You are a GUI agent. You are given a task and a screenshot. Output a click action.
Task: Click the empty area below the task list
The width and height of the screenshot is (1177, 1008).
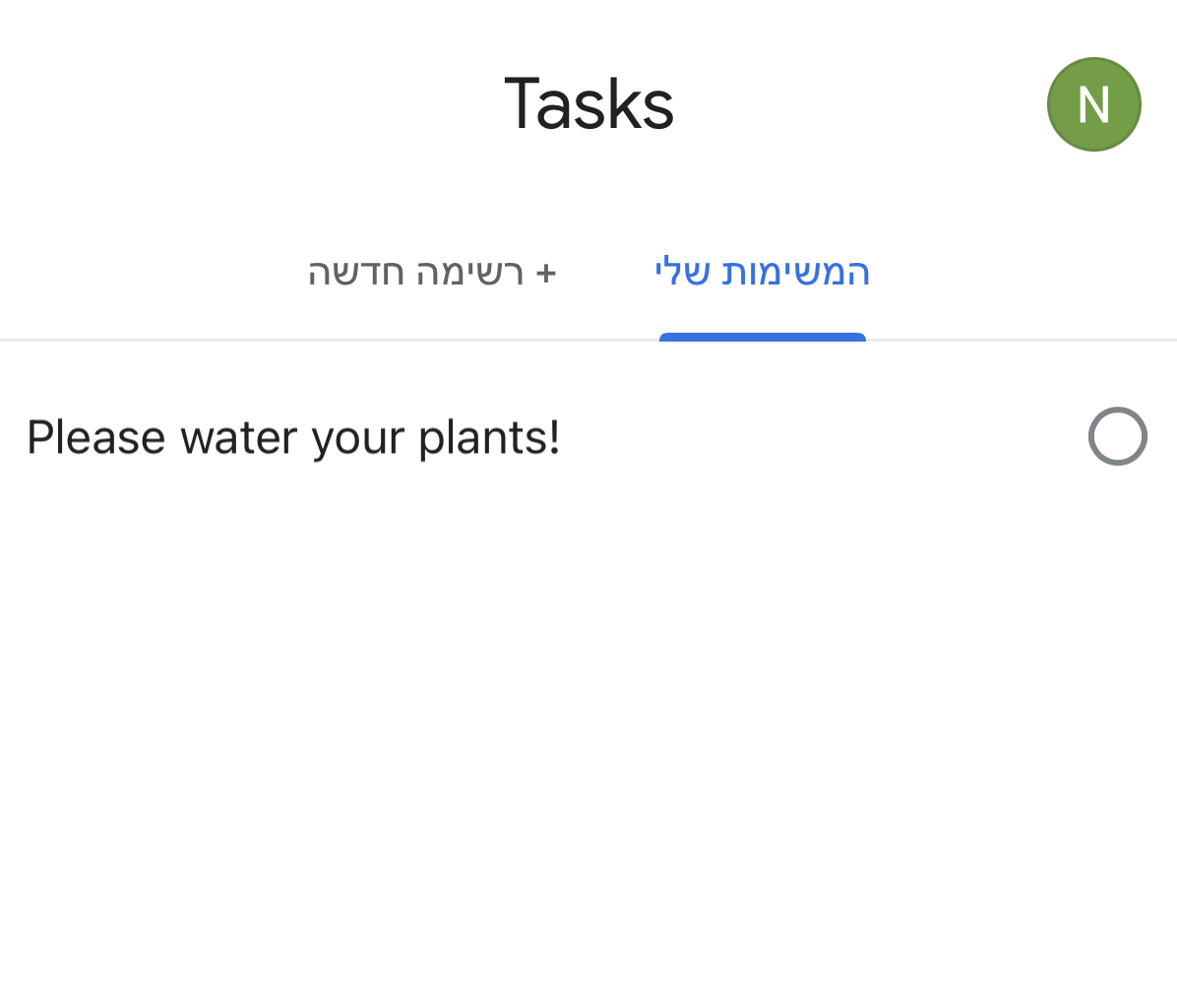588,738
